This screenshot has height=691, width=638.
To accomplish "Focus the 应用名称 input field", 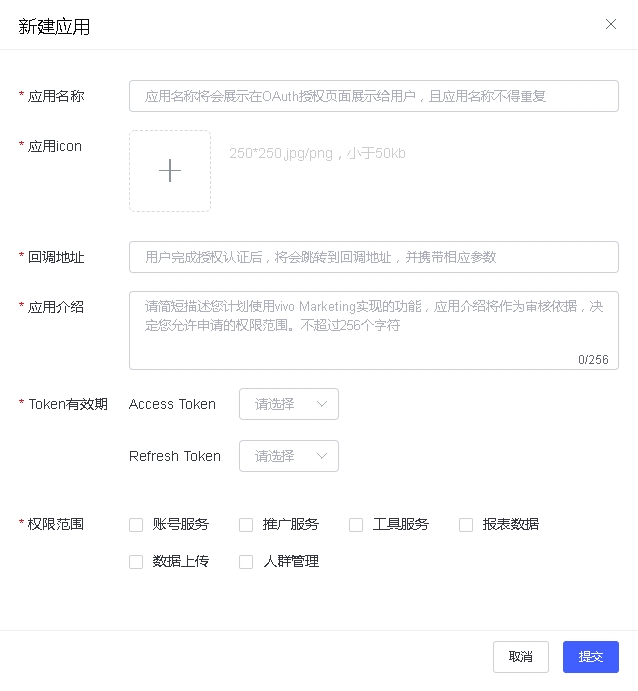I will pos(374,96).
